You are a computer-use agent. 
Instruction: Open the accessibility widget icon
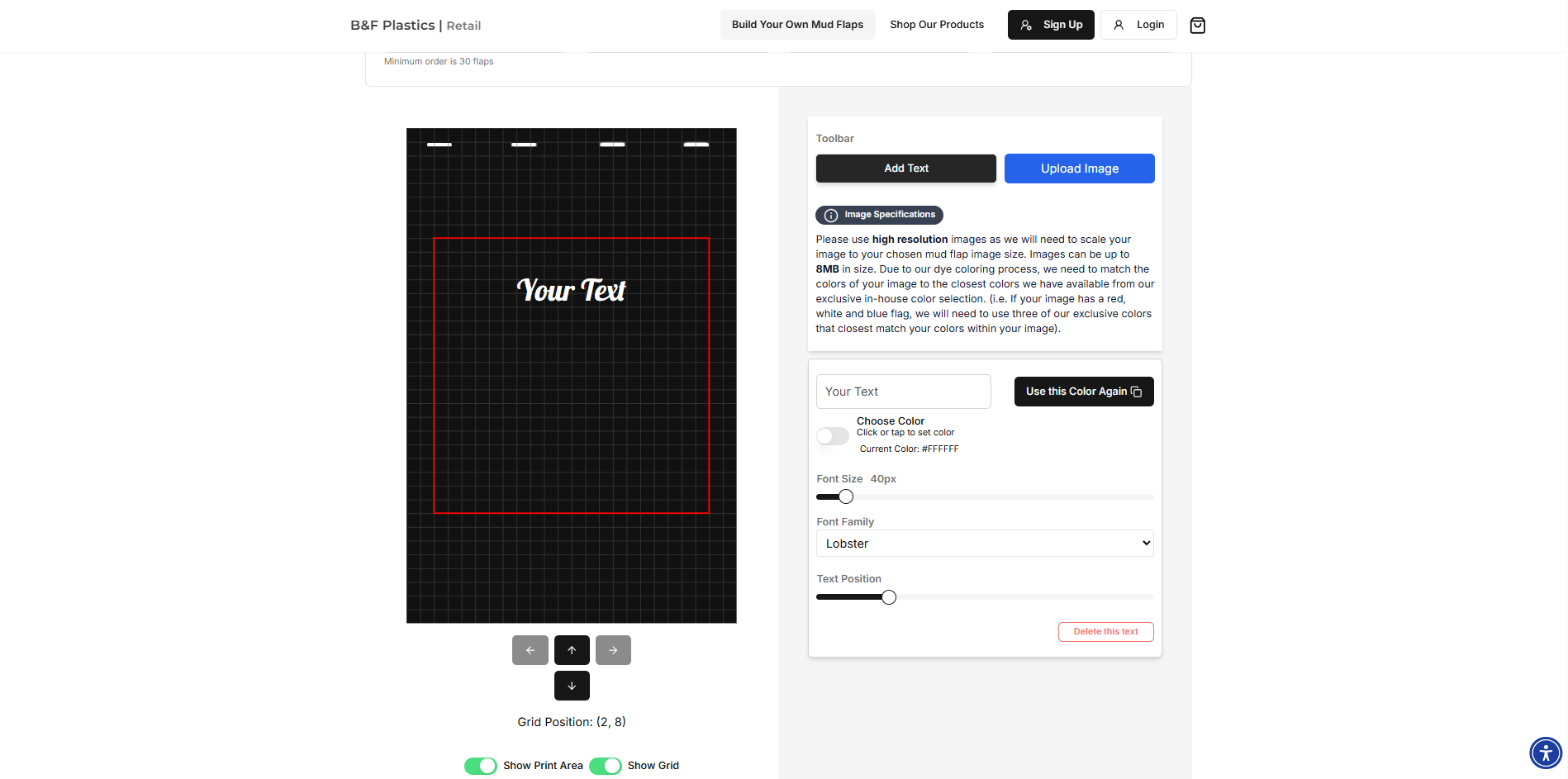pyautogui.click(x=1546, y=753)
